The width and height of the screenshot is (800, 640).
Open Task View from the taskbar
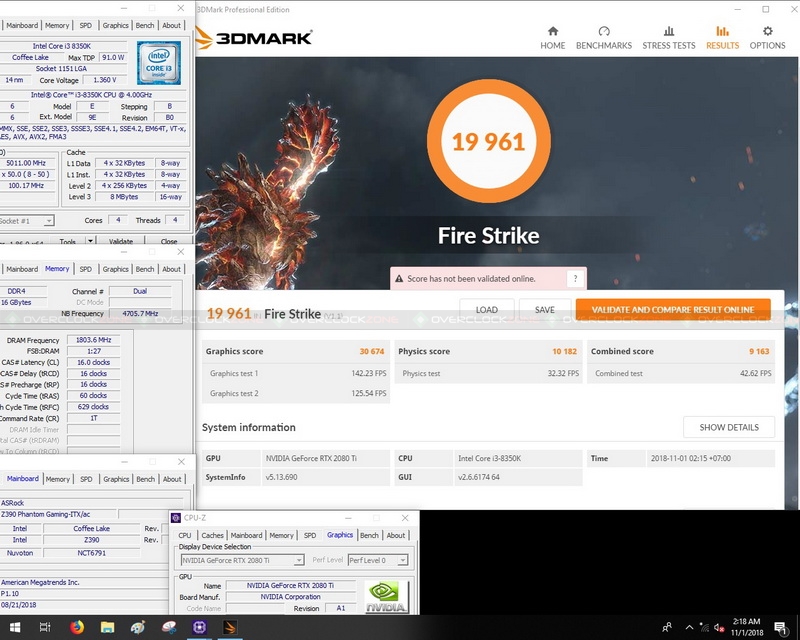[x=45, y=627]
